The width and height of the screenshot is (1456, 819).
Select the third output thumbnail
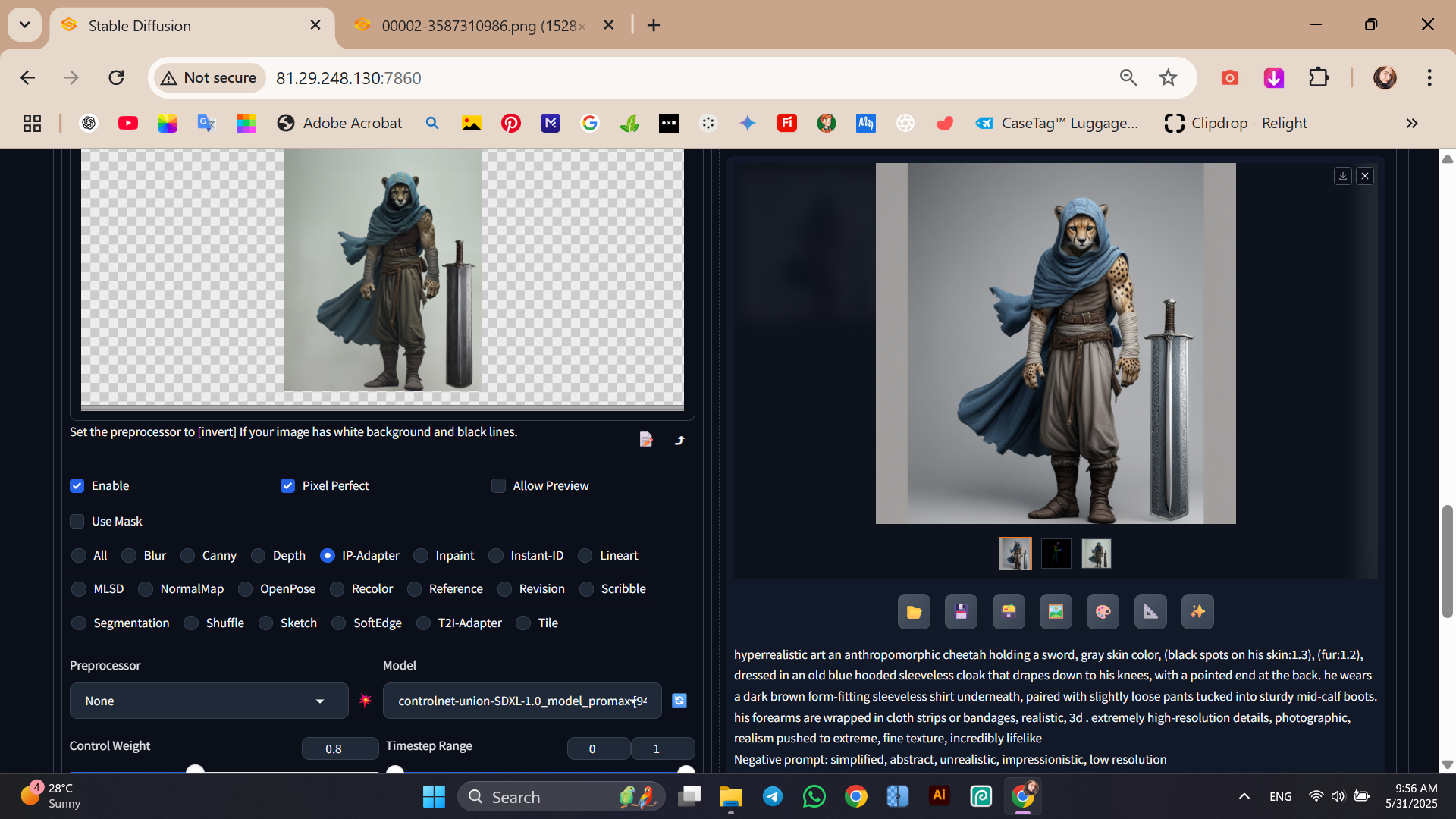(x=1096, y=554)
